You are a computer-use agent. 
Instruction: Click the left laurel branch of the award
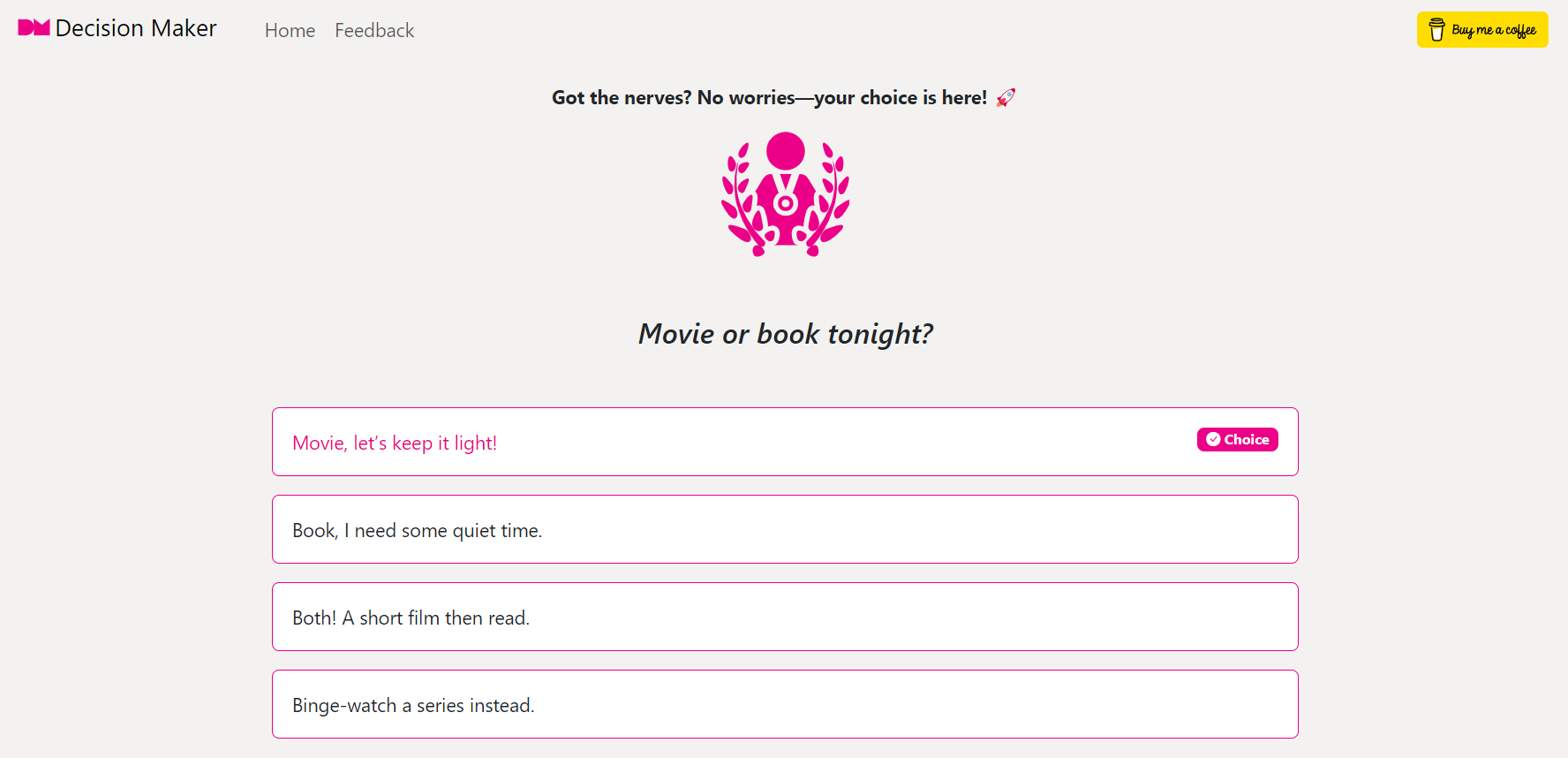740,199
